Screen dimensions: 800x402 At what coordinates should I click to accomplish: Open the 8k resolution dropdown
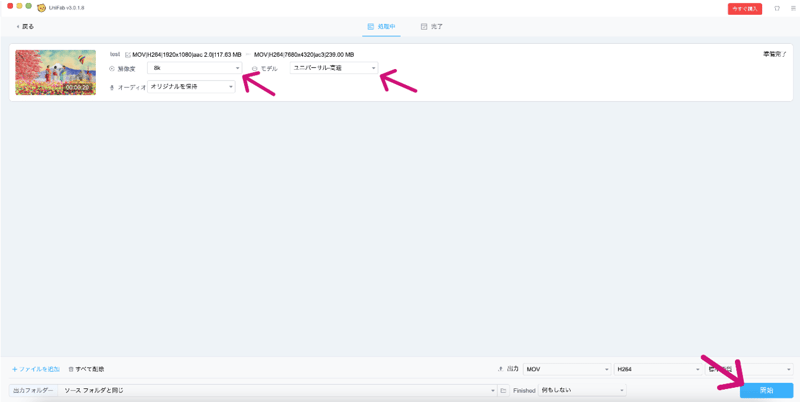(x=194, y=68)
